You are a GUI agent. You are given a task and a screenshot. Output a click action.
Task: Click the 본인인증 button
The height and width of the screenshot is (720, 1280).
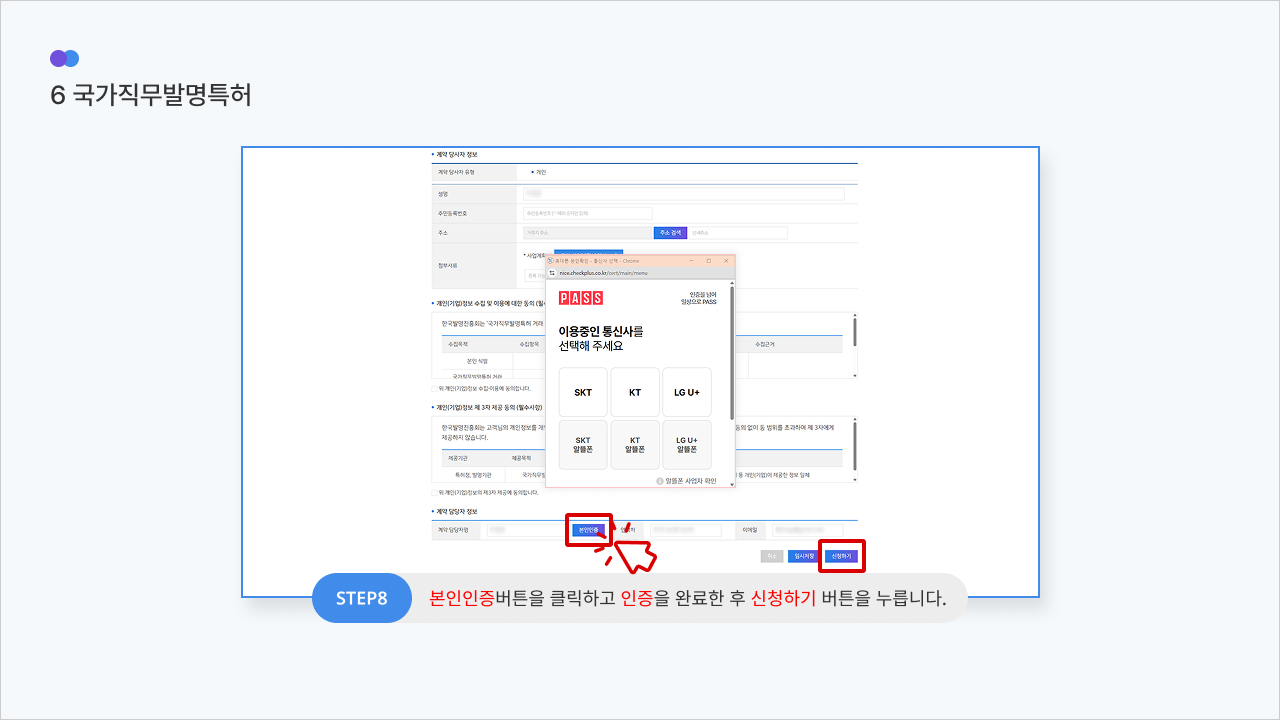(x=588, y=529)
